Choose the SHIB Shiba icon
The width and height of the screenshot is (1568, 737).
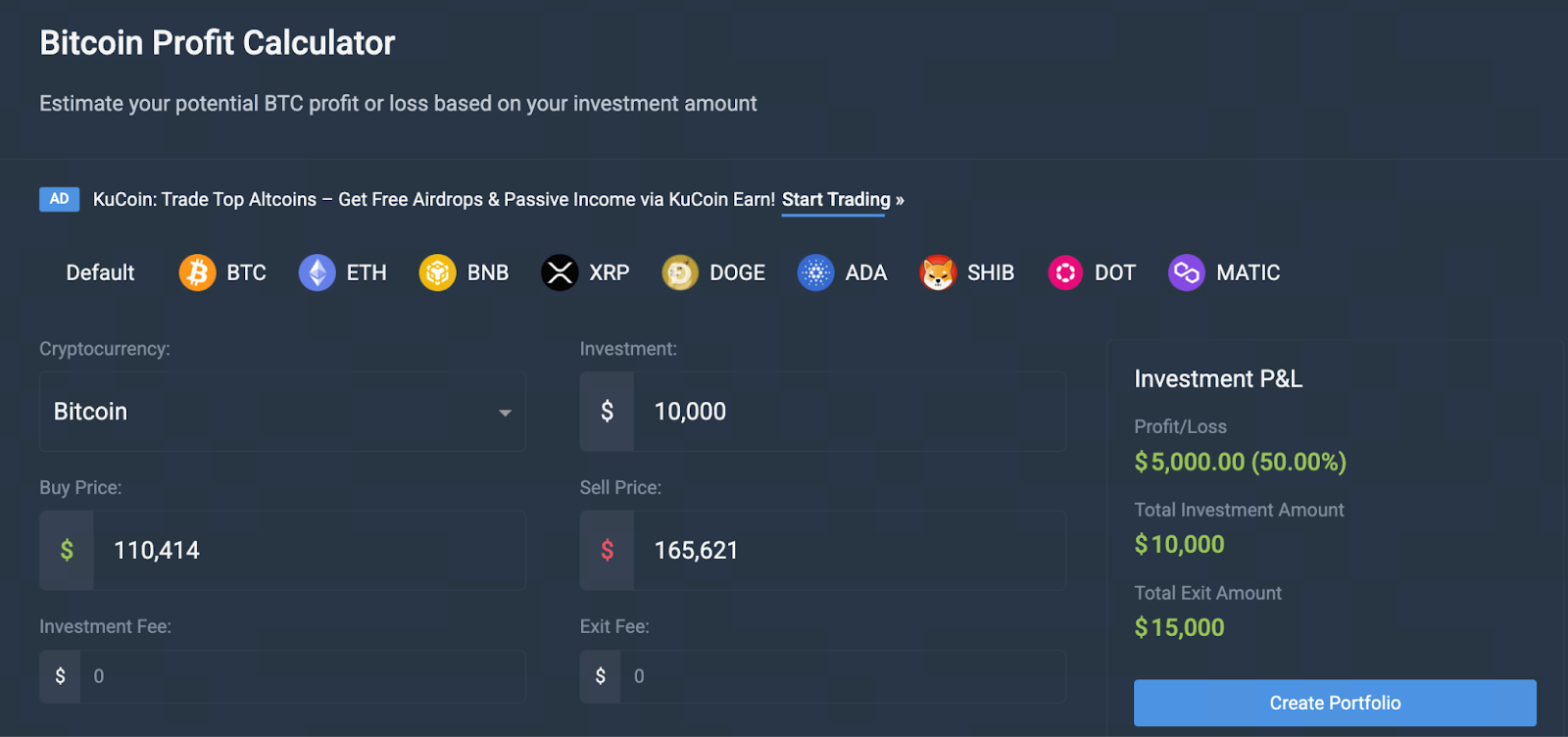937,272
